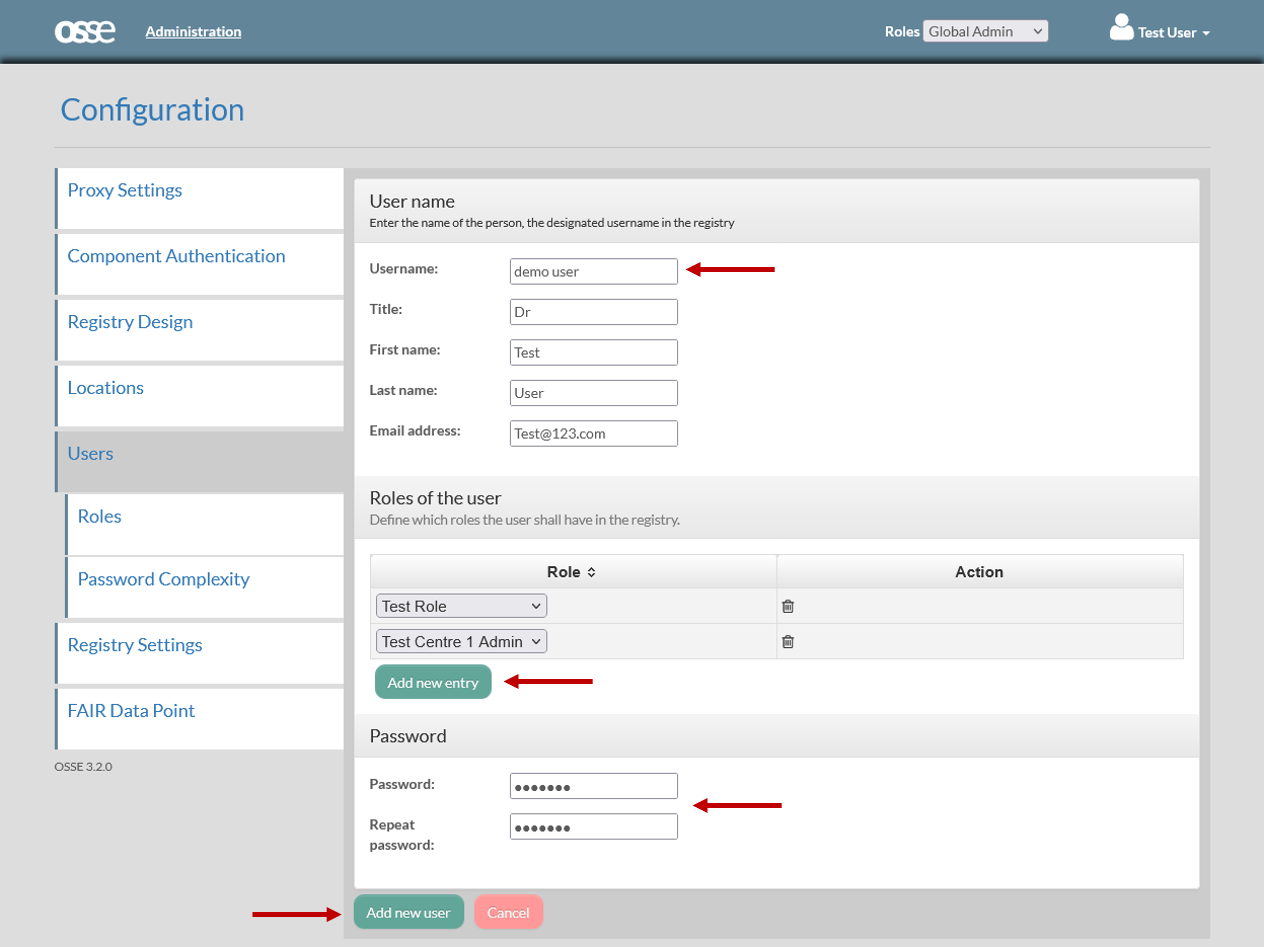
Task: Go to Registry Settings
Action: 200,653
